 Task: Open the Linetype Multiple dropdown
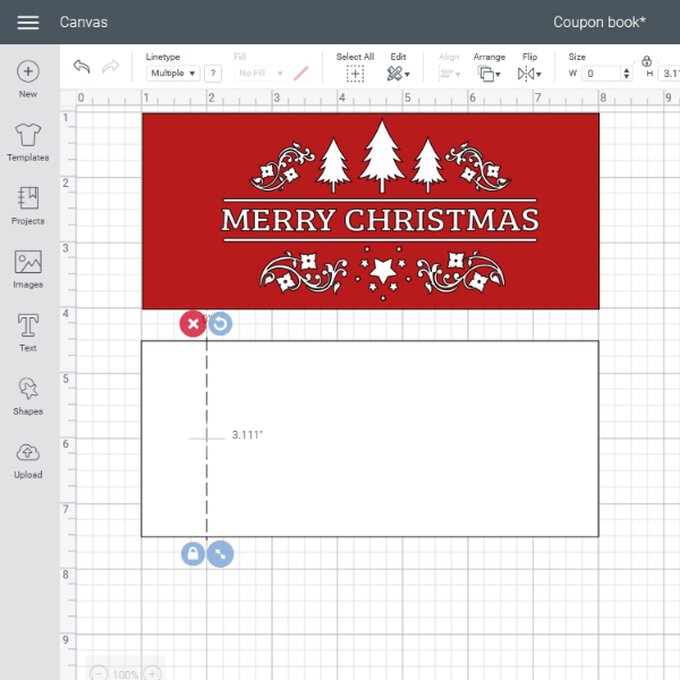pos(173,73)
